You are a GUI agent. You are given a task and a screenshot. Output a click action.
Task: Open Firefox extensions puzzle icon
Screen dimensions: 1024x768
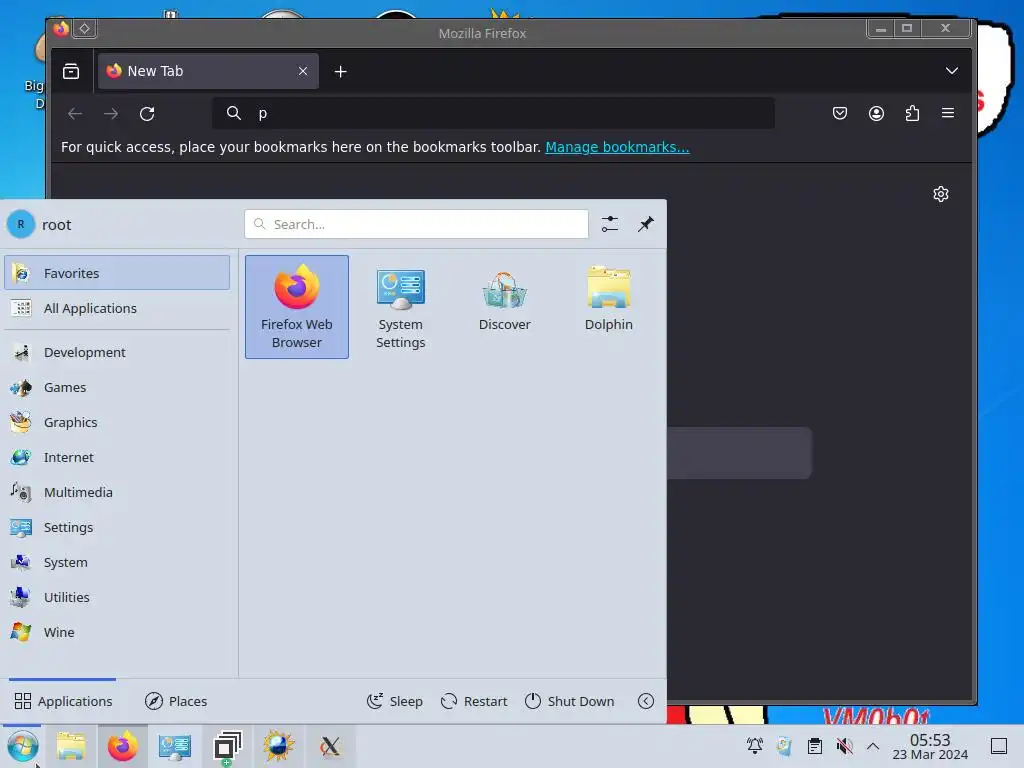912,114
